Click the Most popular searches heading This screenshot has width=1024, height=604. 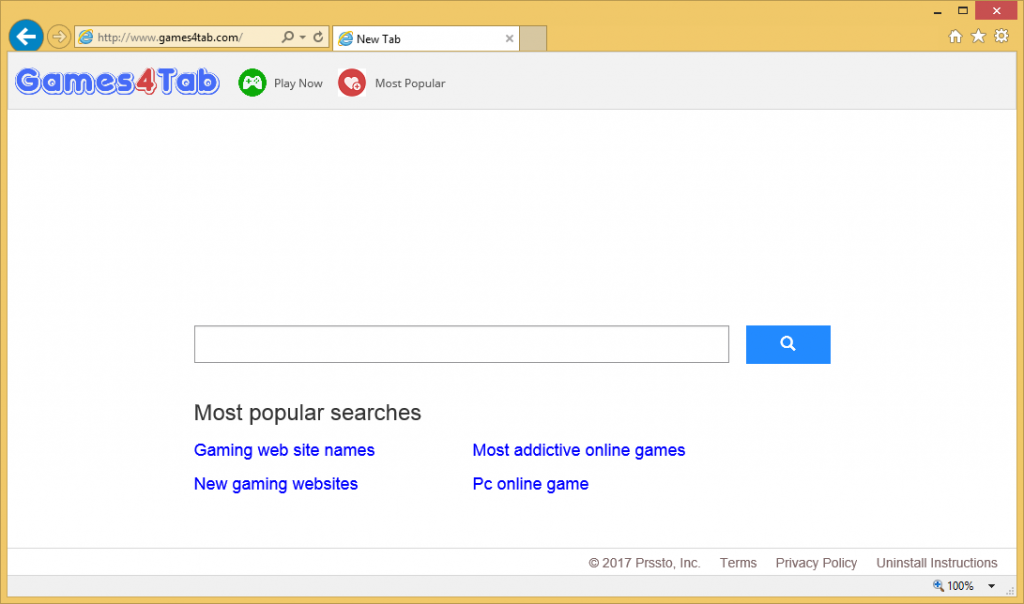(x=308, y=413)
